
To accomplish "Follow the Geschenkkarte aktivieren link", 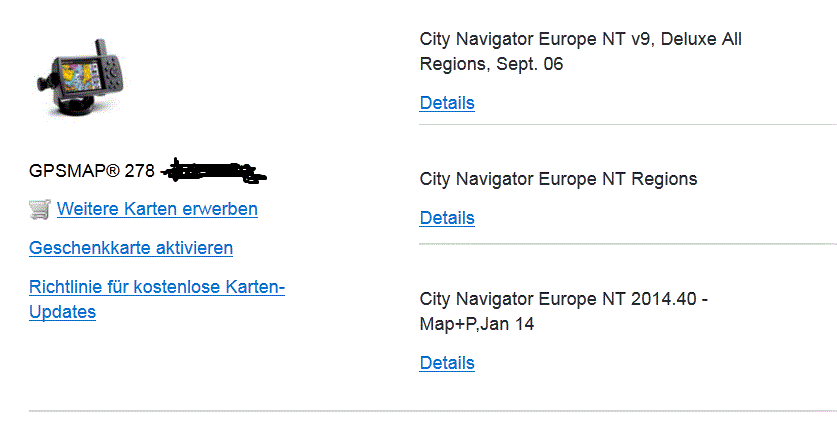I will pyautogui.click(x=131, y=247).
